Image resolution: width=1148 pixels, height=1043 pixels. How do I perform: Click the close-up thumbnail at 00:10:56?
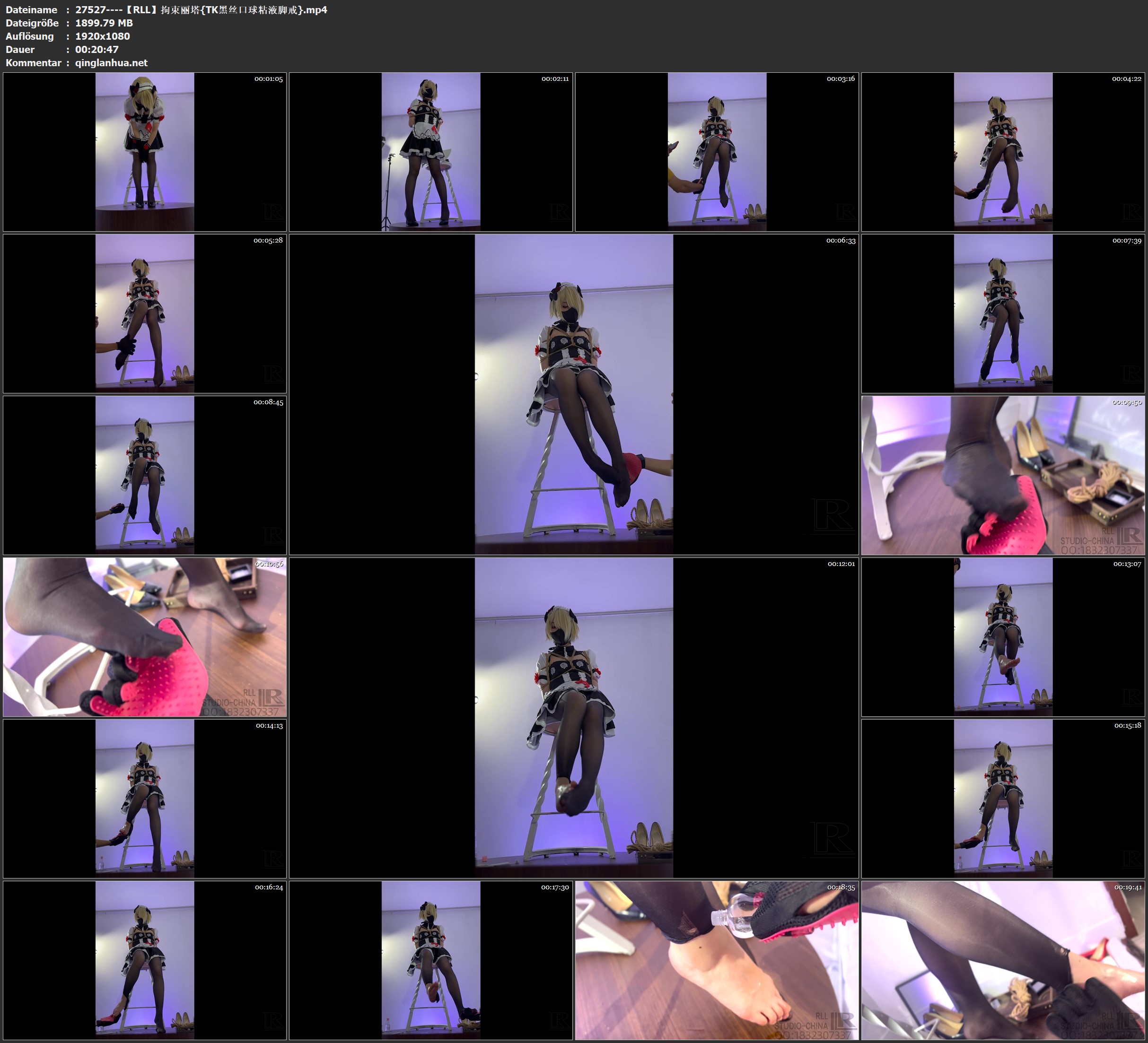click(145, 636)
